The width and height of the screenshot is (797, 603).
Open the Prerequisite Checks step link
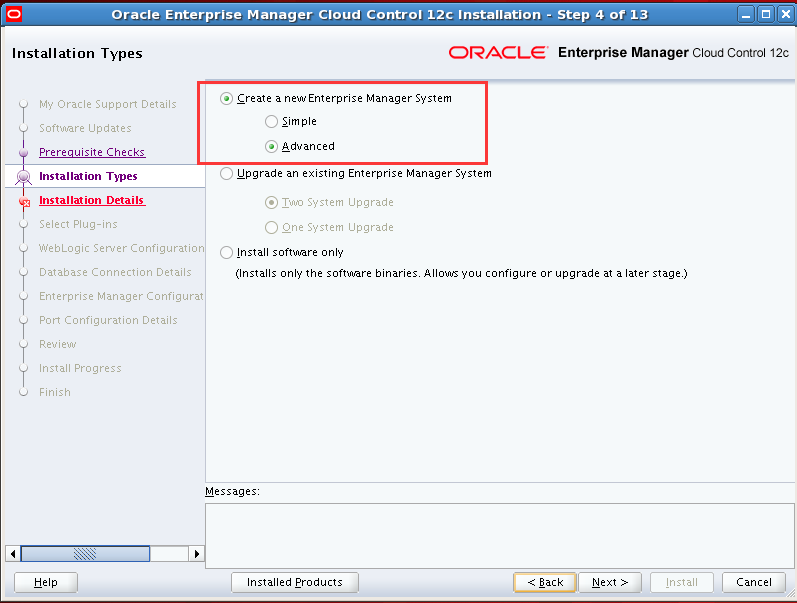pos(92,152)
